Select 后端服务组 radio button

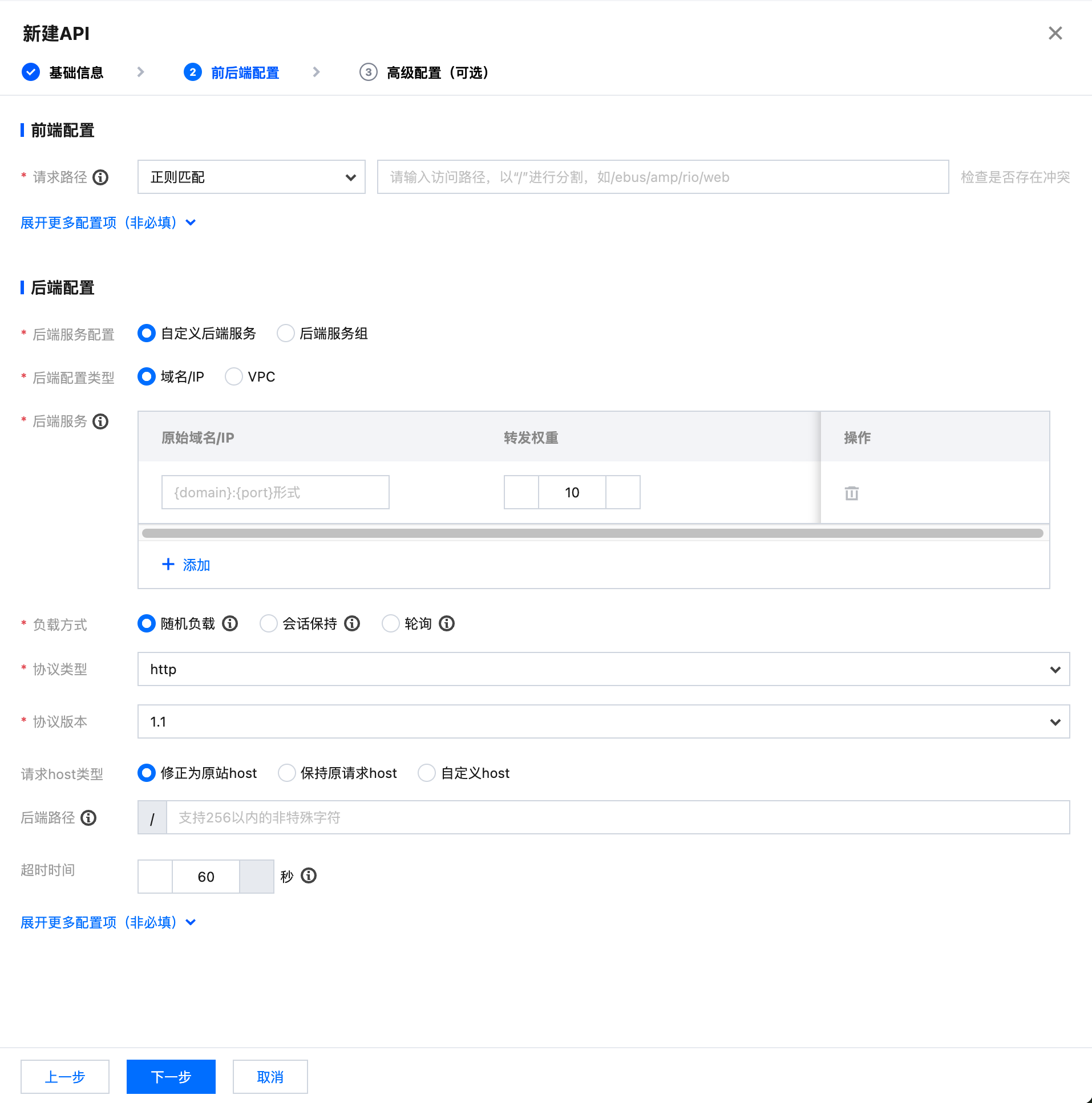pyautogui.click(x=286, y=333)
